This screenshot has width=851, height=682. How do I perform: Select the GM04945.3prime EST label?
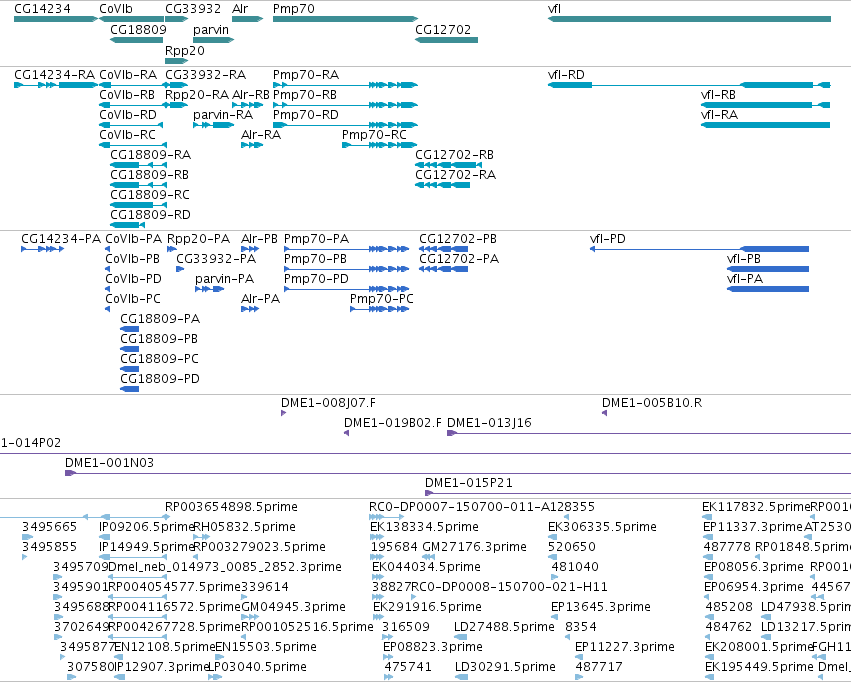[293, 607]
